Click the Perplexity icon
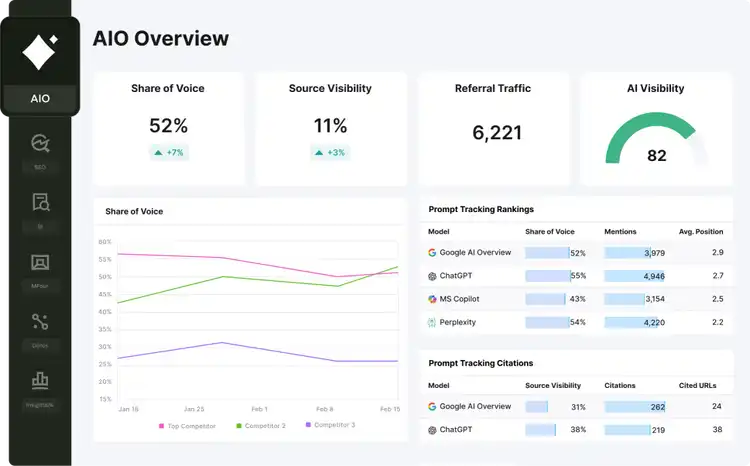 pyautogui.click(x=432, y=322)
